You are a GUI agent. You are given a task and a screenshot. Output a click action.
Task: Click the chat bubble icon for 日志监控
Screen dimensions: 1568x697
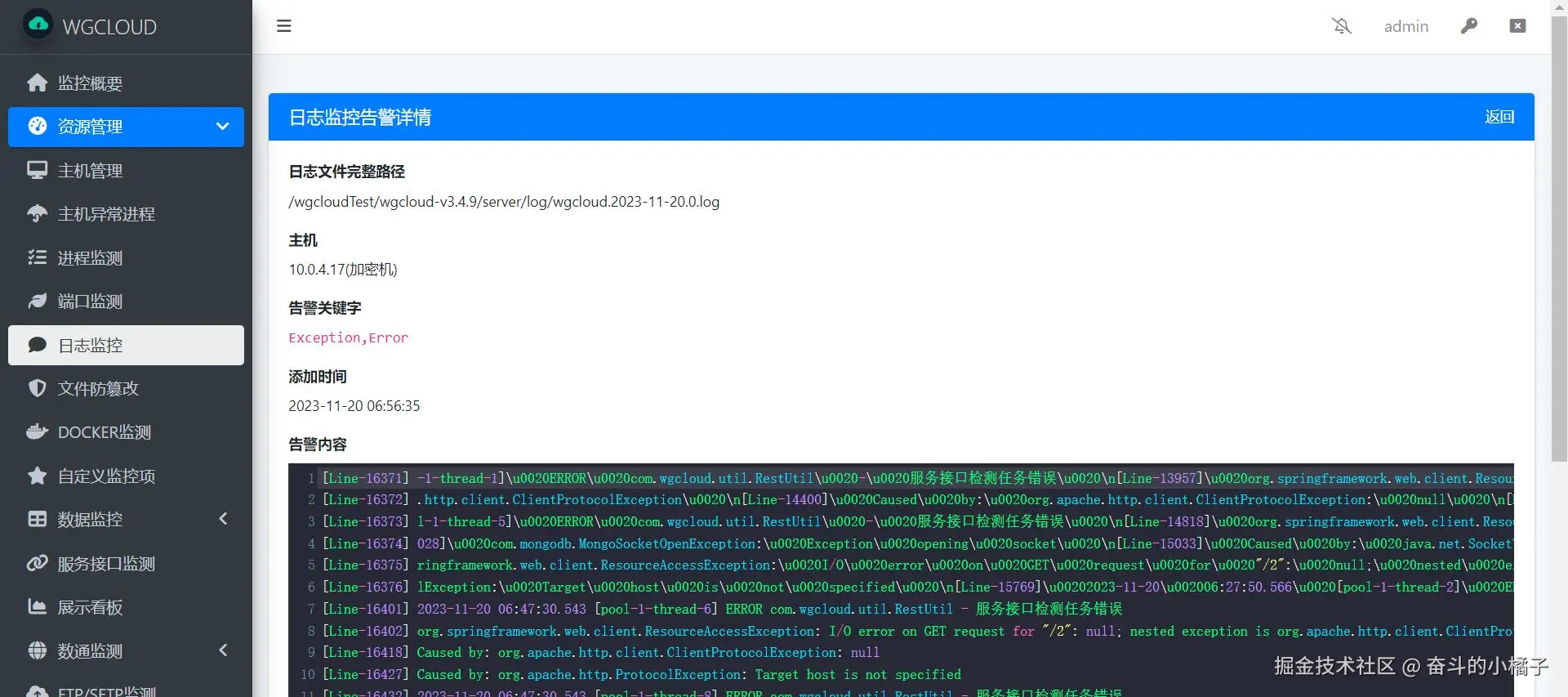click(37, 344)
